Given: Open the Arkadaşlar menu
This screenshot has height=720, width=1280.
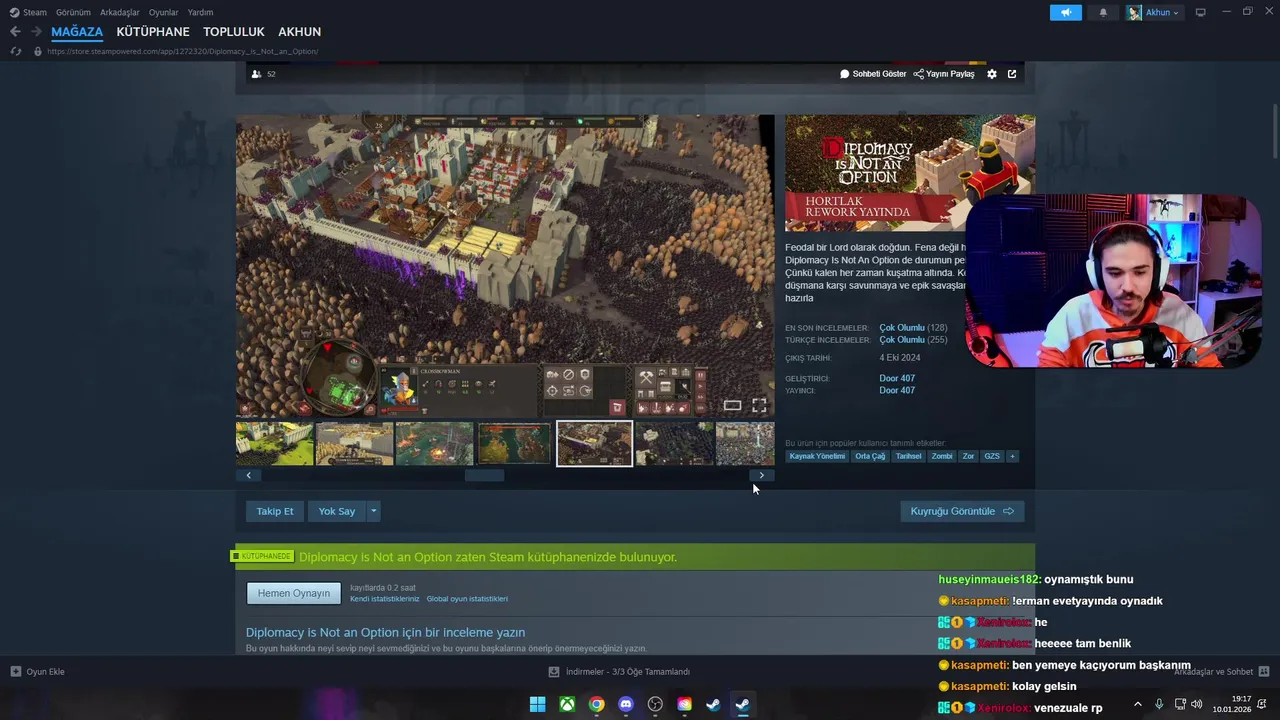Looking at the screenshot, I should 120,12.
